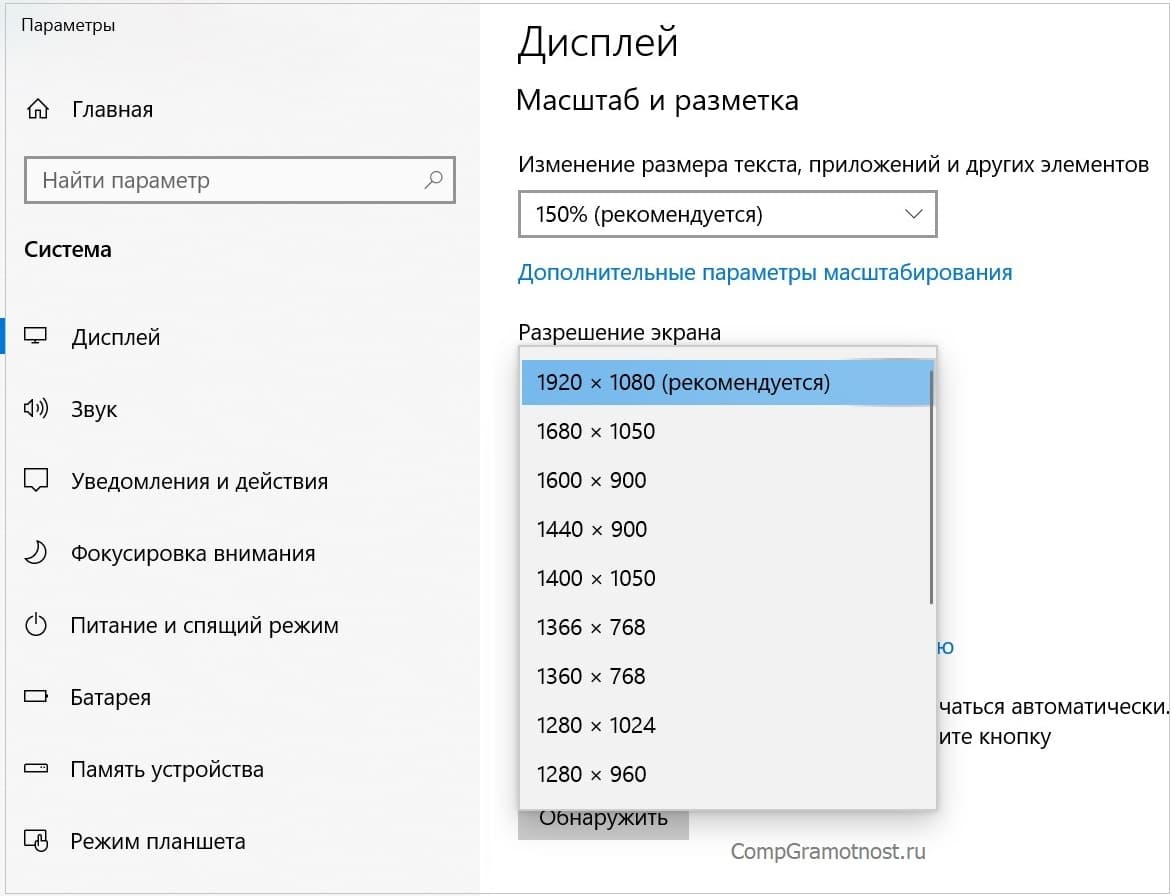Open Battery settings icon
This screenshot has height=896, width=1172.
36,698
